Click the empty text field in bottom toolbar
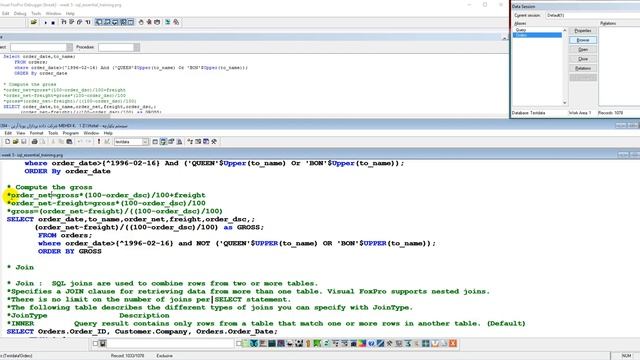Viewport: 640px width, 360px height. (171, 344)
